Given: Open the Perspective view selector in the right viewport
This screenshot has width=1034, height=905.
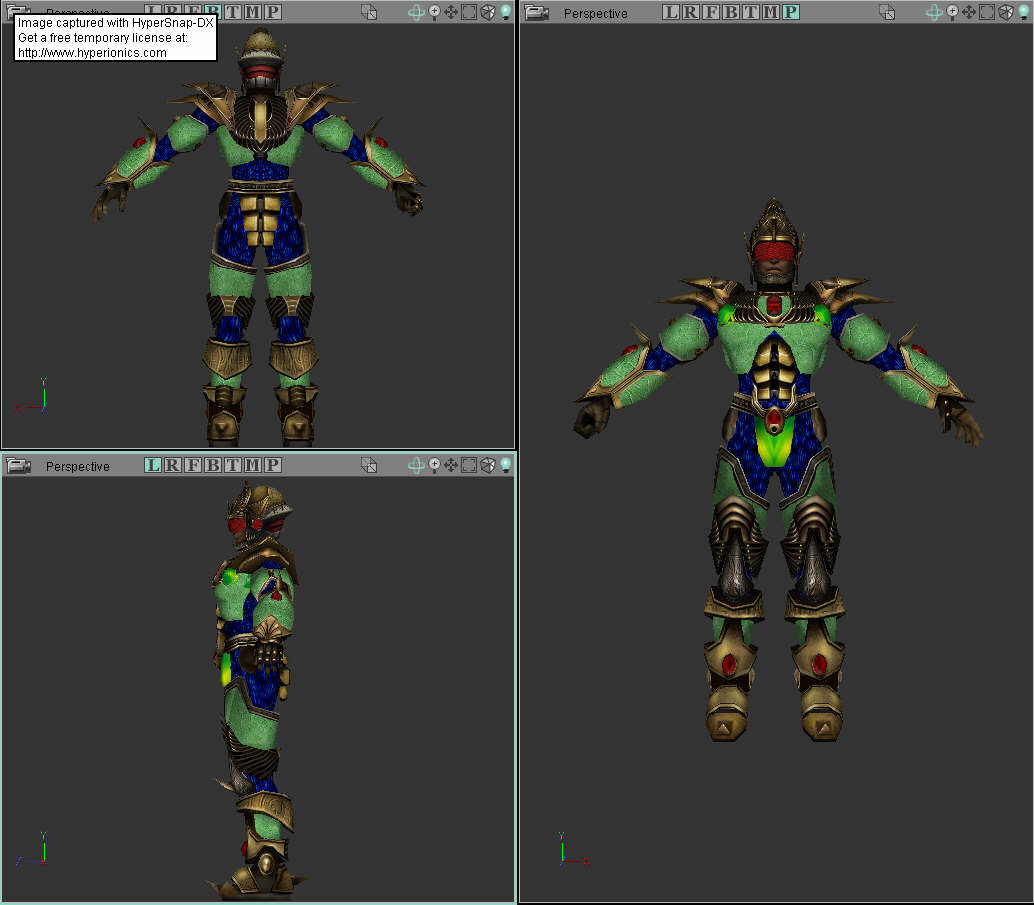Looking at the screenshot, I should tap(597, 13).
